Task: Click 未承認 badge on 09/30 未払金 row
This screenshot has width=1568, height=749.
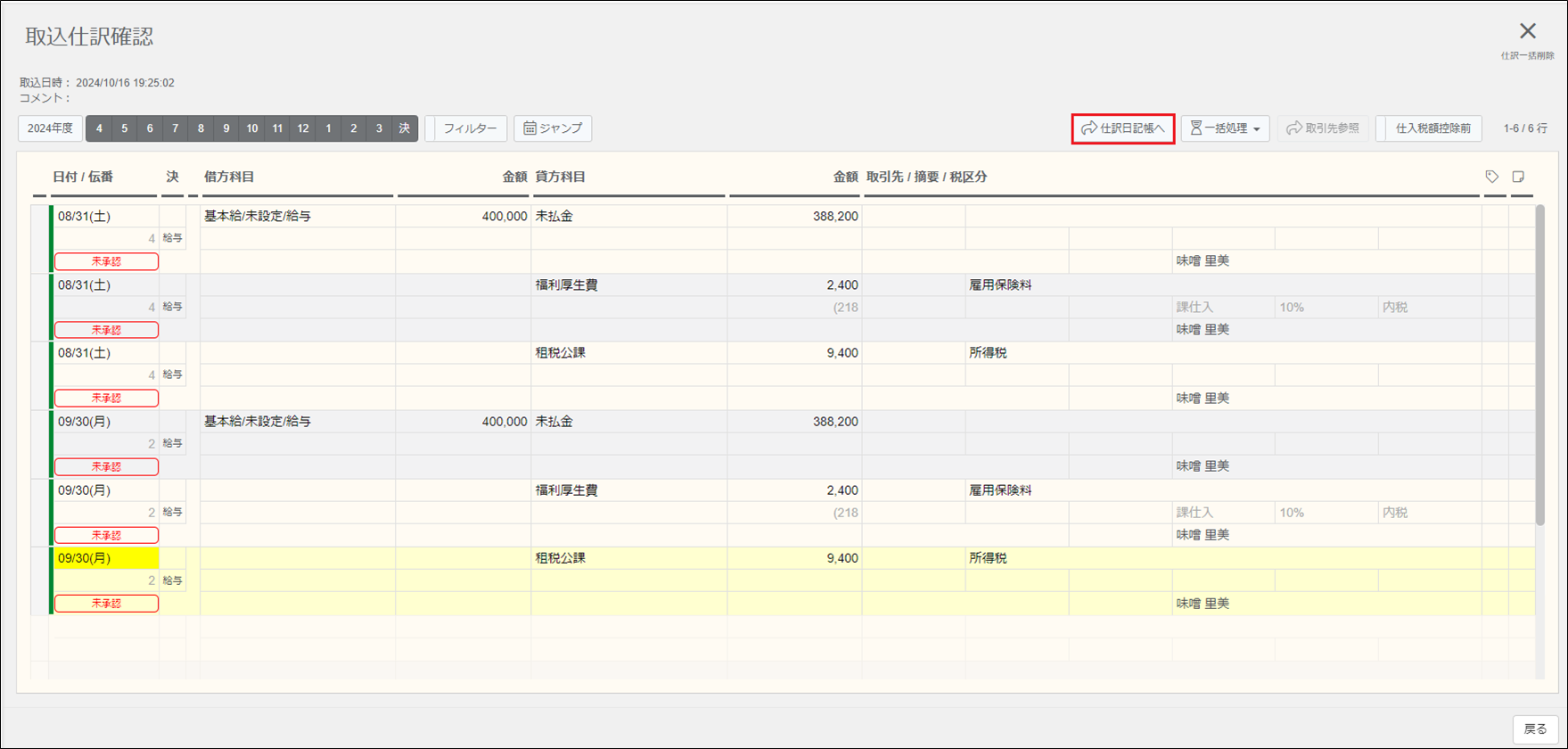Action: (x=106, y=466)
